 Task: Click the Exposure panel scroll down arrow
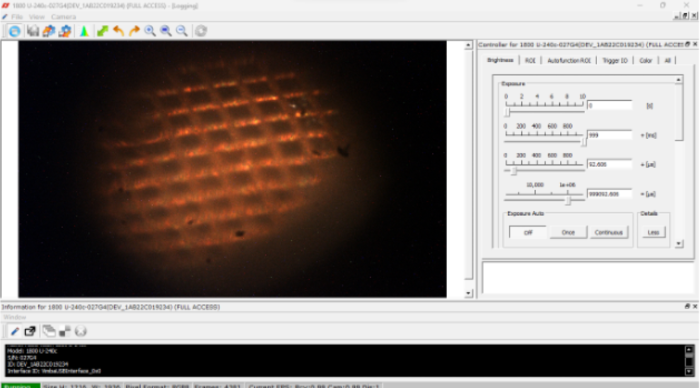679,244
